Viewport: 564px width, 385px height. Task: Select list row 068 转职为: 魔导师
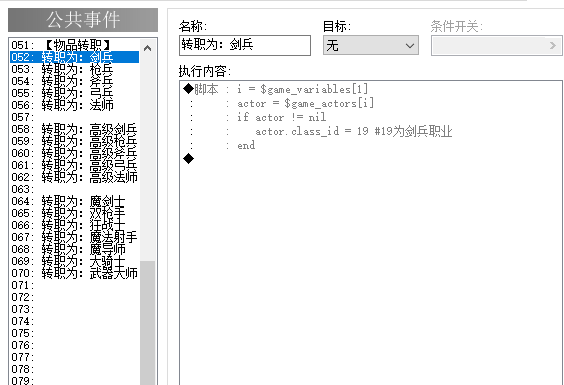pyautogui.click(x=74, y=249)
